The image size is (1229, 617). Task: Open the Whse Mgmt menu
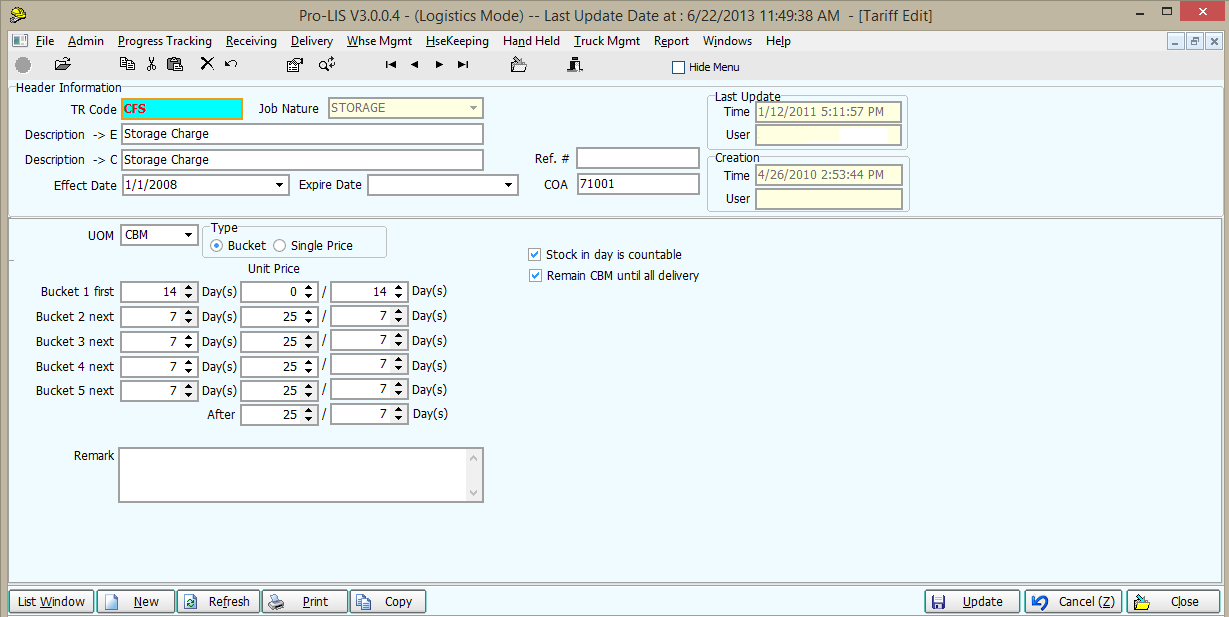[379, 41]
